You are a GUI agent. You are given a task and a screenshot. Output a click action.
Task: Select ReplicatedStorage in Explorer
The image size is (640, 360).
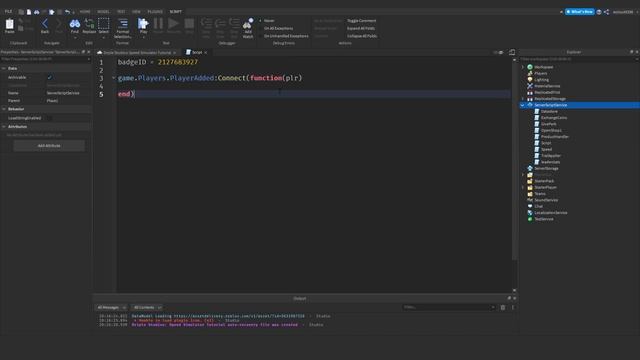550,99
